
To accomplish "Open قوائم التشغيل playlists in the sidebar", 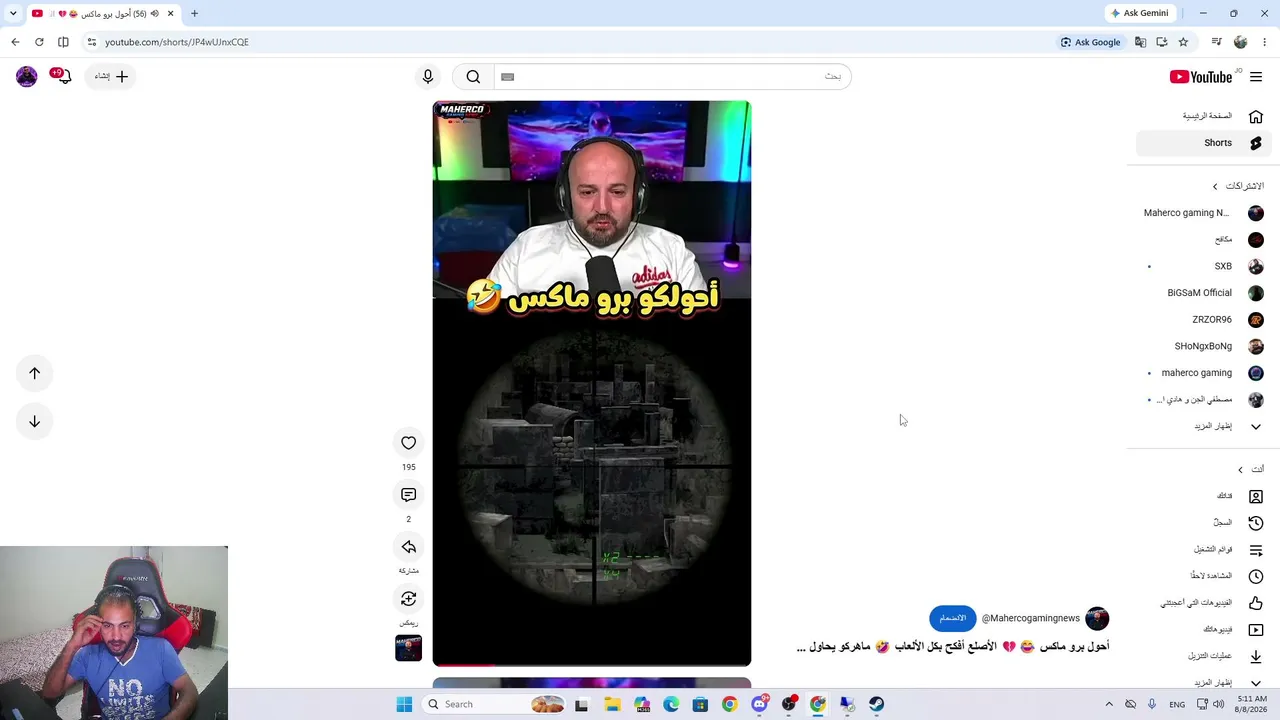I will [x=1204, y=549].
